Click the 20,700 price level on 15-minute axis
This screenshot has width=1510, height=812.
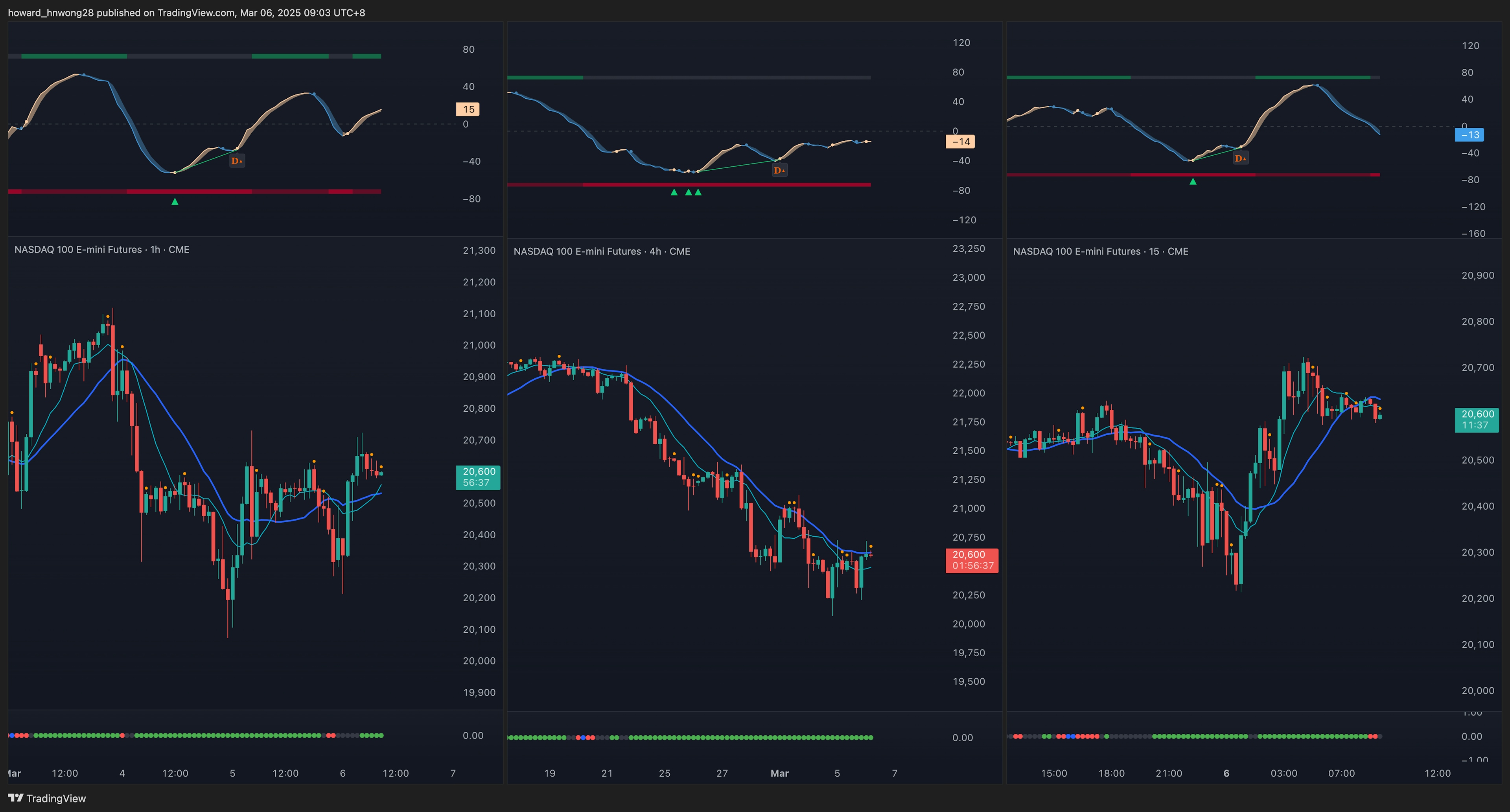pos(1478,368)
